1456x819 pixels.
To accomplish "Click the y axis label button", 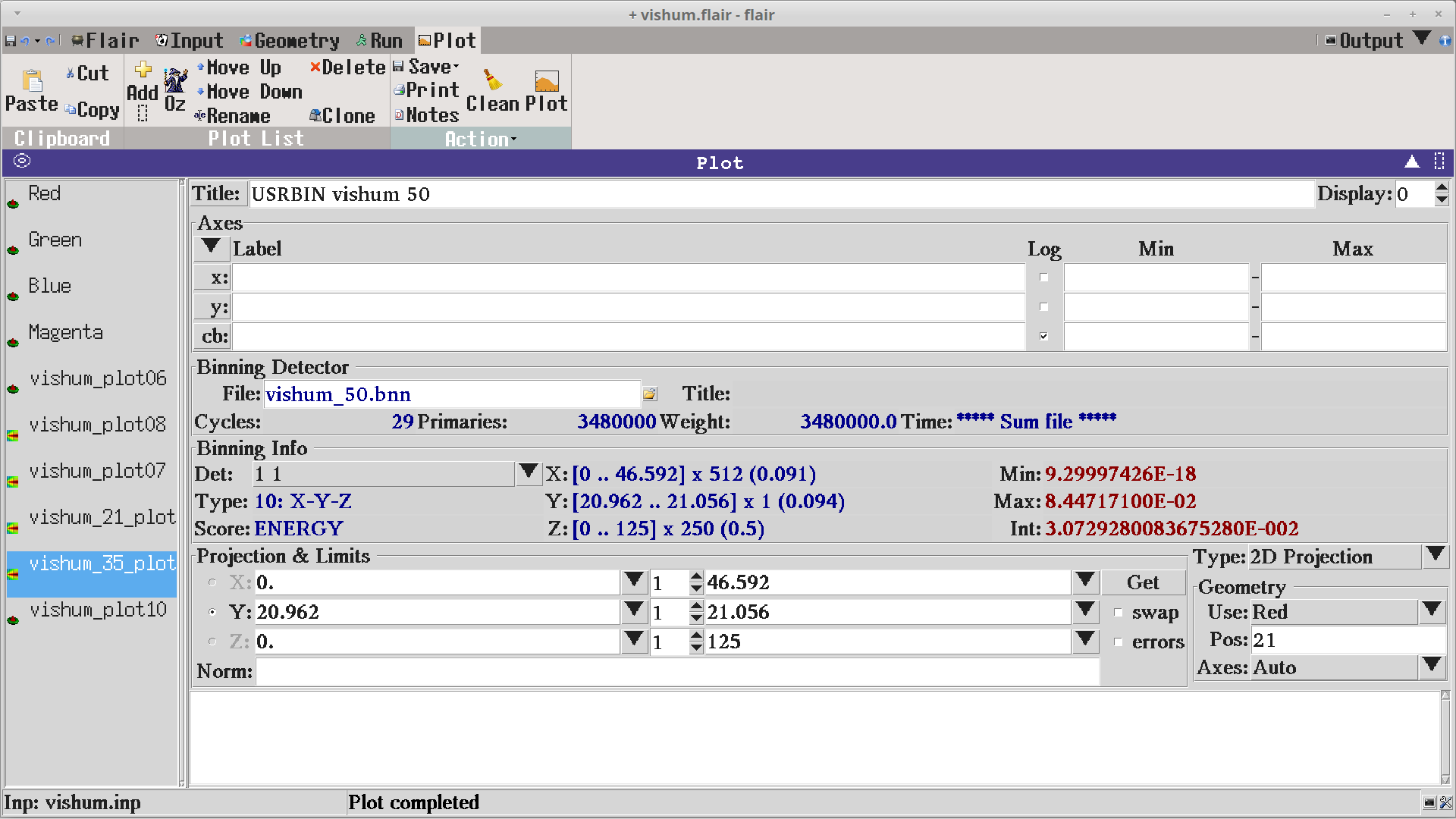I will coord(212,307).
